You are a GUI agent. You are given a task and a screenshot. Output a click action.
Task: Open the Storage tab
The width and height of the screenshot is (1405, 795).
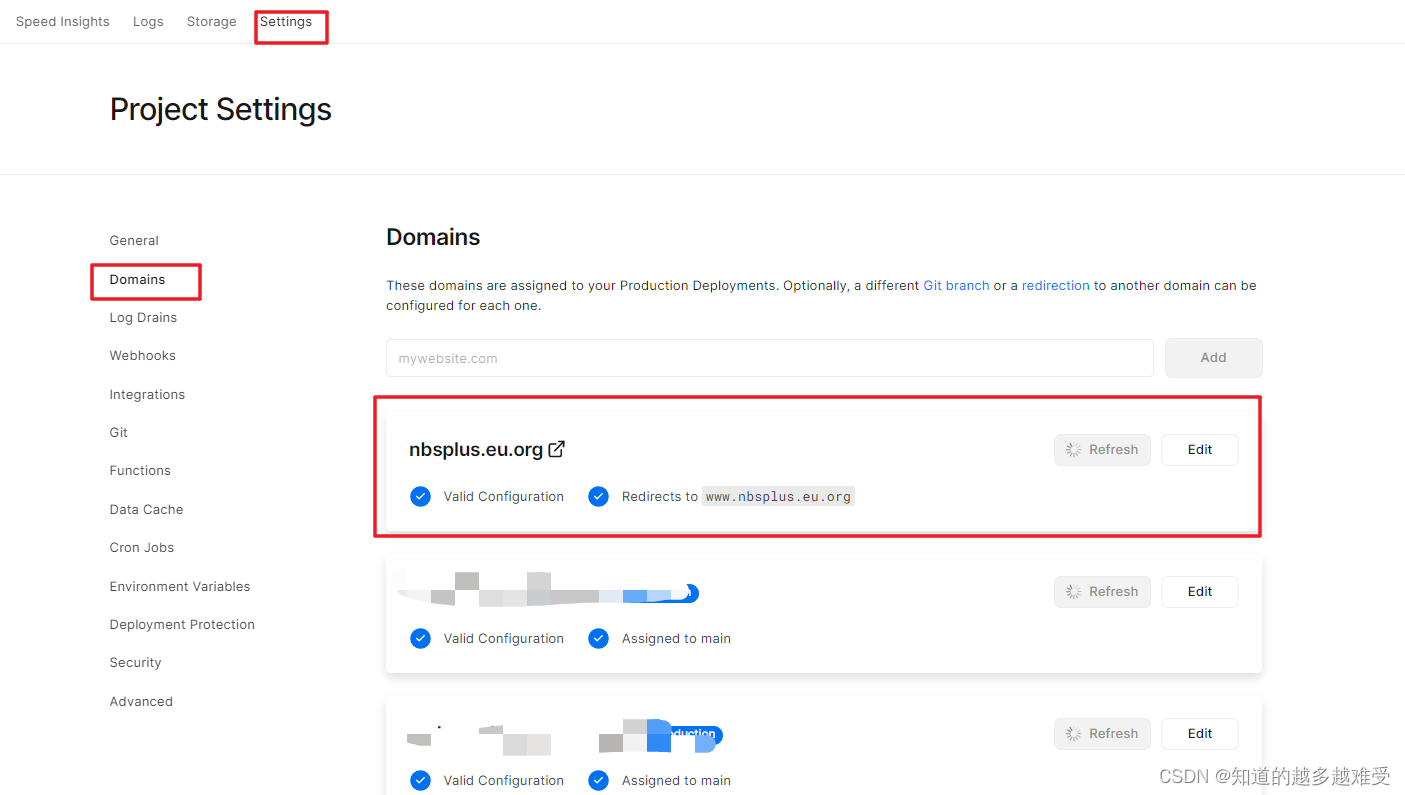tap(211, 21)
